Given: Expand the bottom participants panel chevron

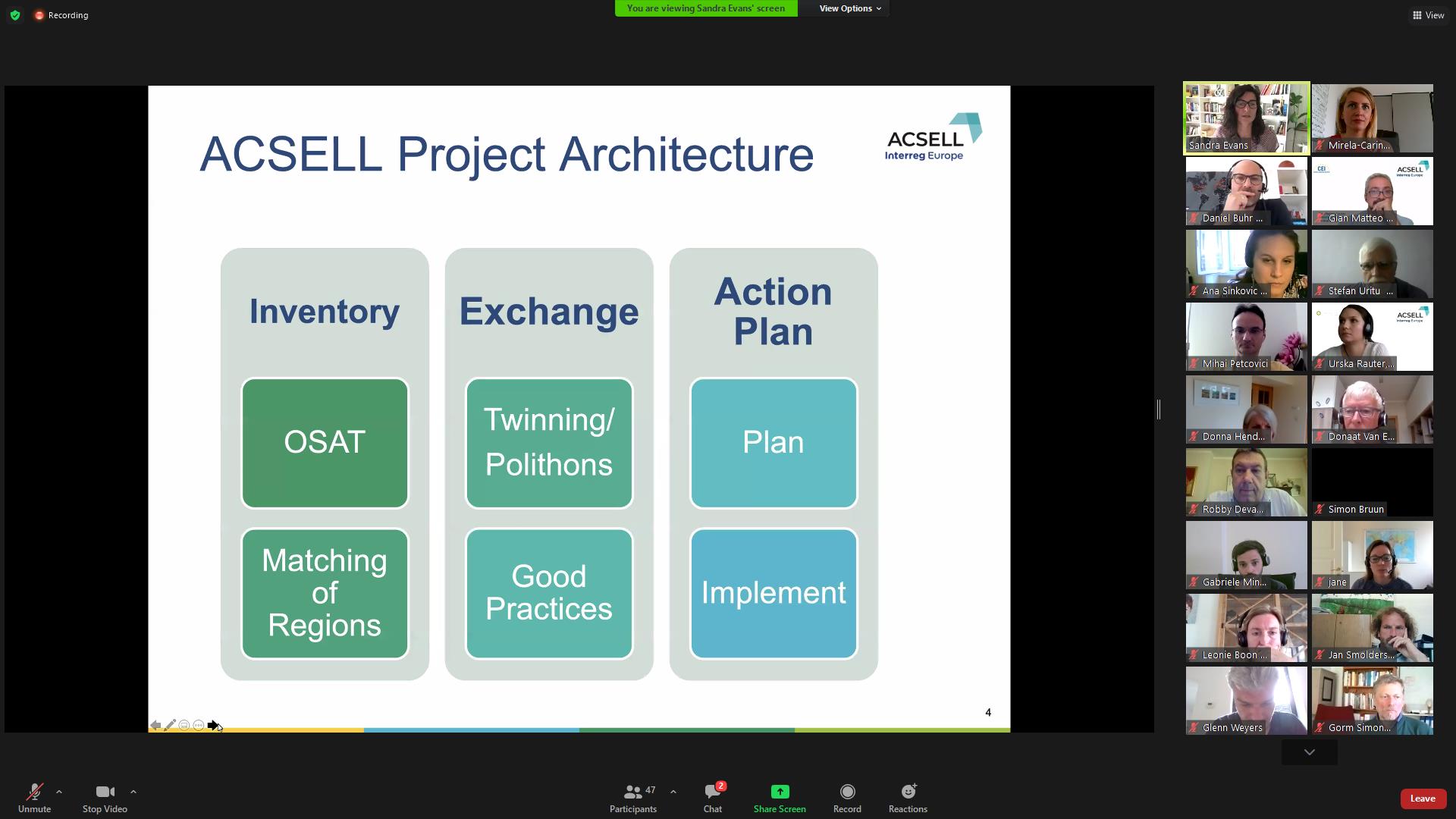Looking at the screenshot, I should [x=1310, y=751].
